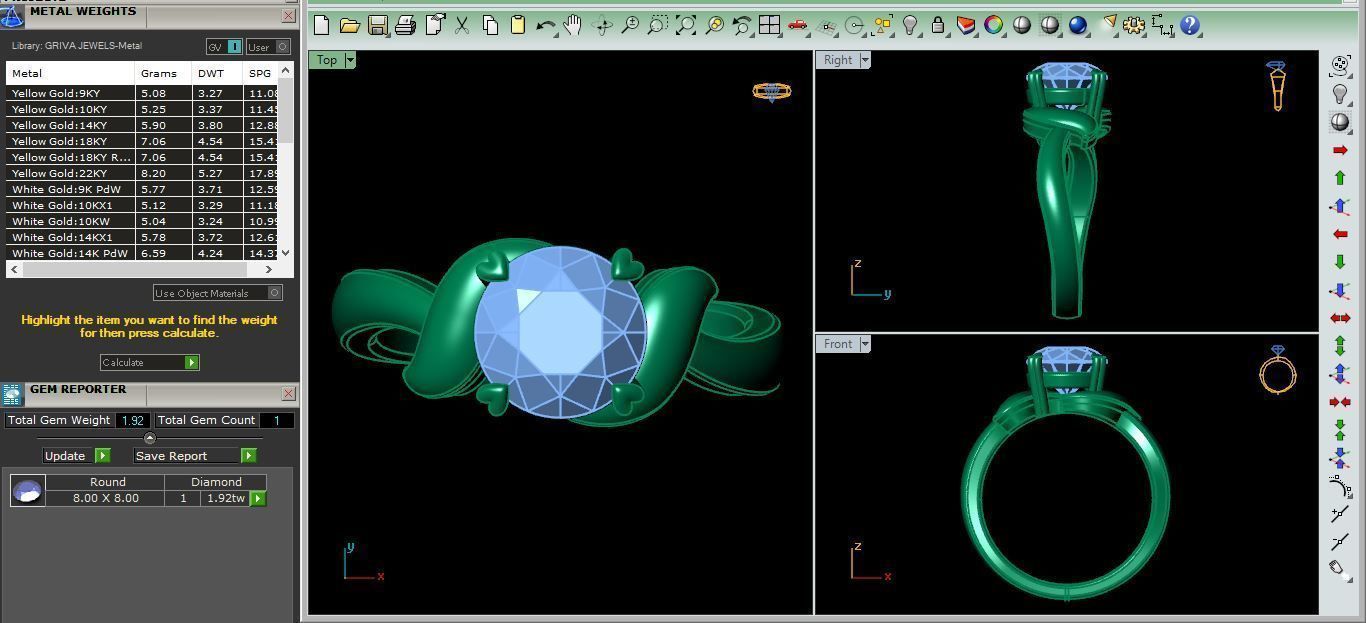Click the Update button
Screen dimensions: 1366x623
pos(76,455)
